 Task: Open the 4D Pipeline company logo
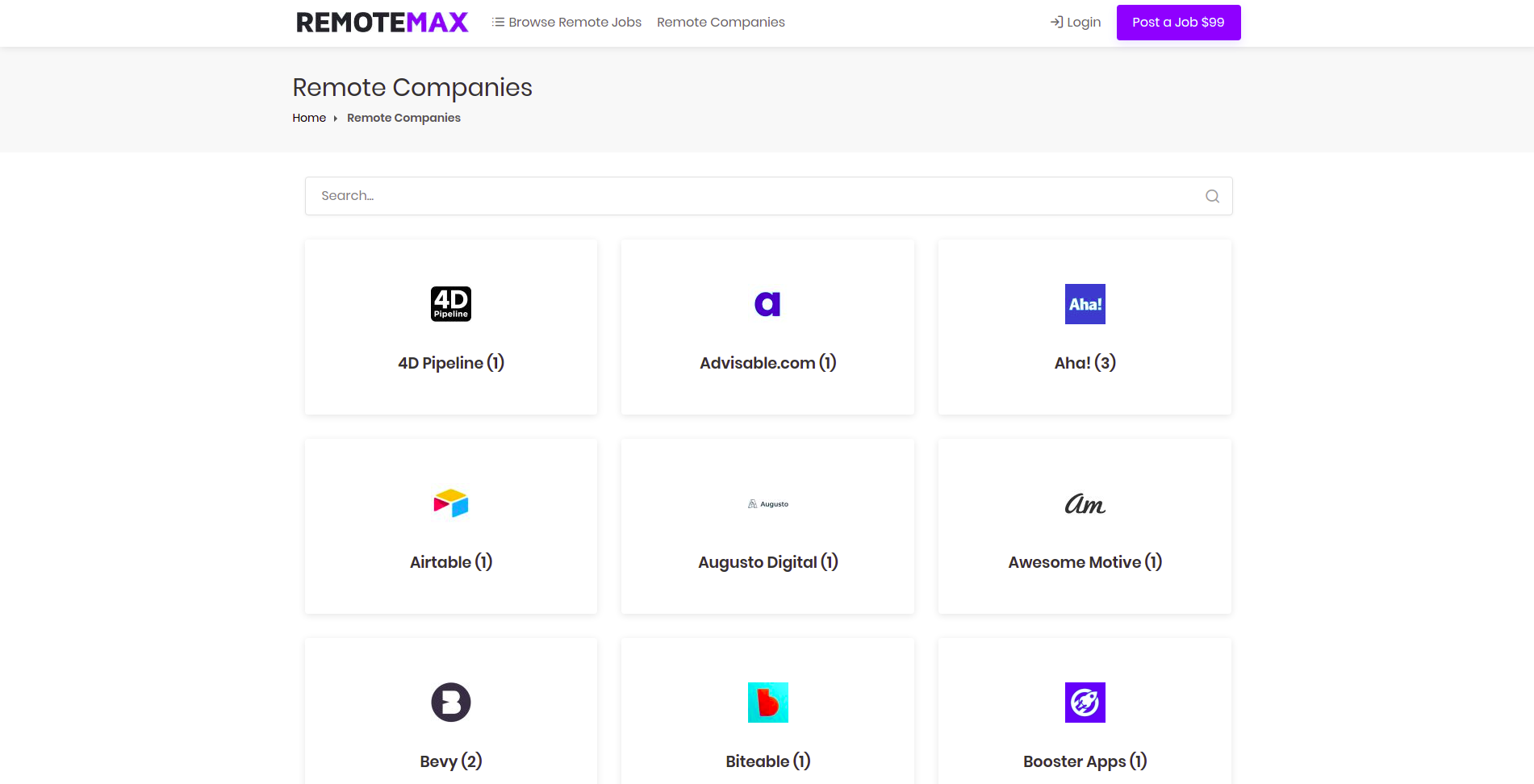[x=450, y=304]
